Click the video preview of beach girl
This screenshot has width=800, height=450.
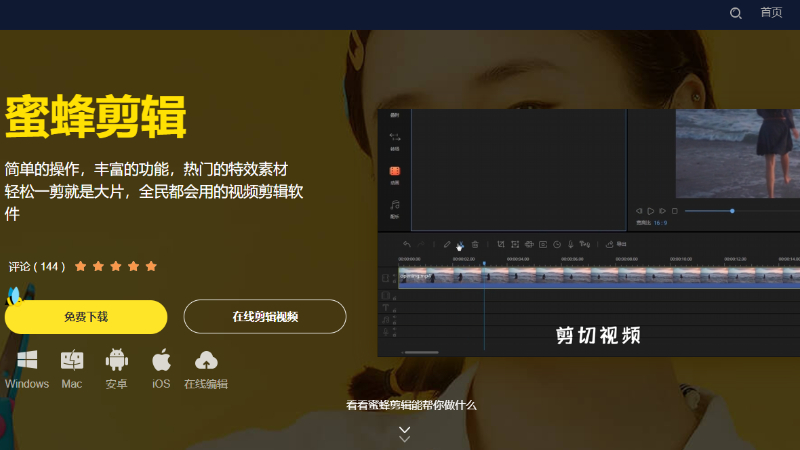738,153
